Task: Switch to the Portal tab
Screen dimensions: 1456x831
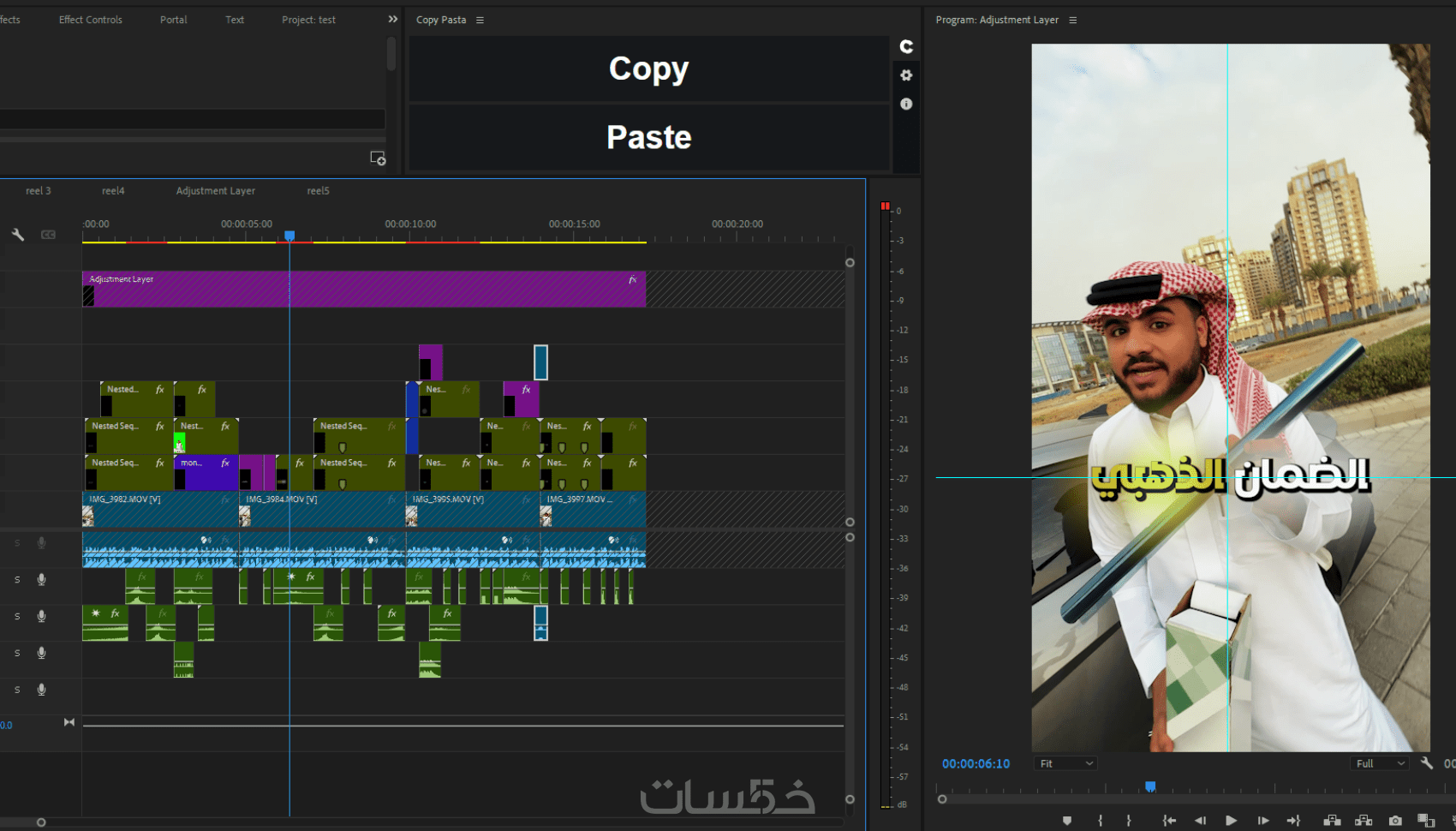Action: tap(173, 20)
